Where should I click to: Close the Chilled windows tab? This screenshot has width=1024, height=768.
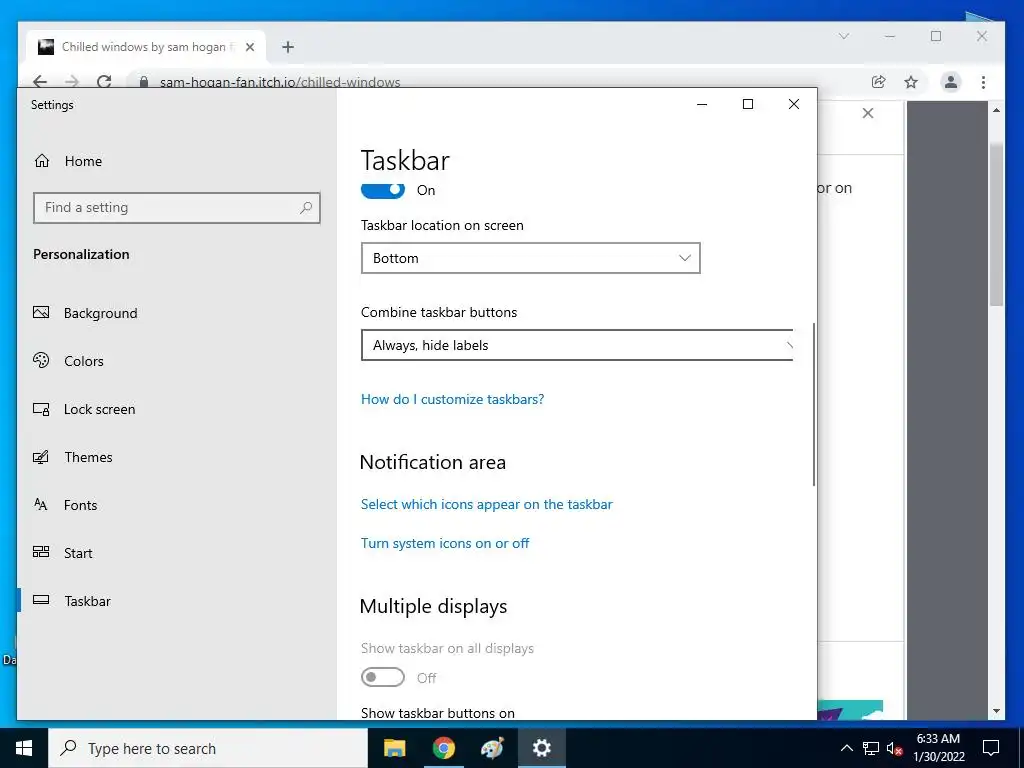pos(249,47)
